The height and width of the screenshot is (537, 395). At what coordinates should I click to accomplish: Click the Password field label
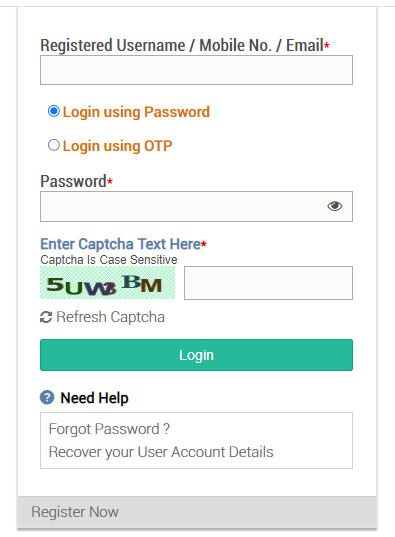coord(73,182)
